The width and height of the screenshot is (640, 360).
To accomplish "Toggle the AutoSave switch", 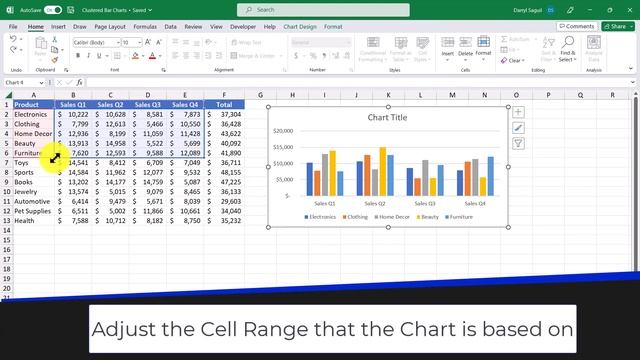I will coord(53,10).
